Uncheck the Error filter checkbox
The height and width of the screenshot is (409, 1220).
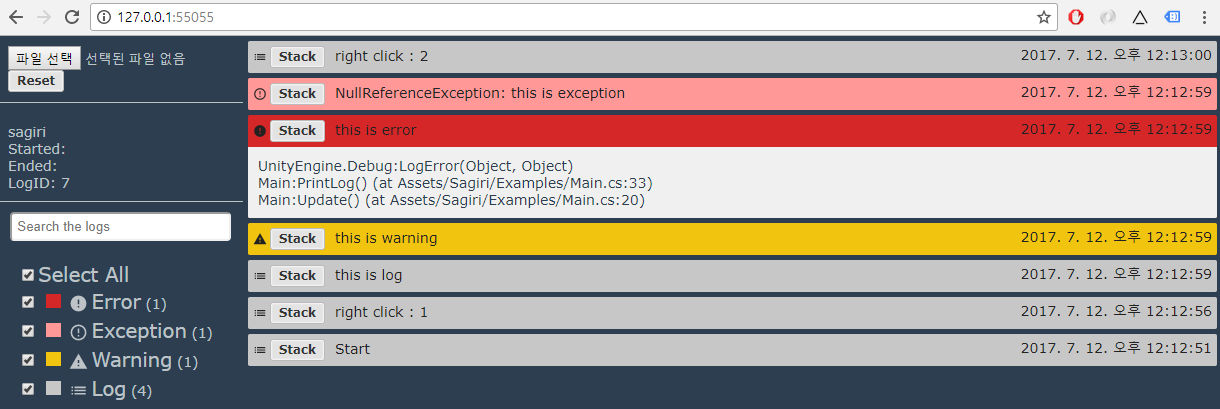28,302
